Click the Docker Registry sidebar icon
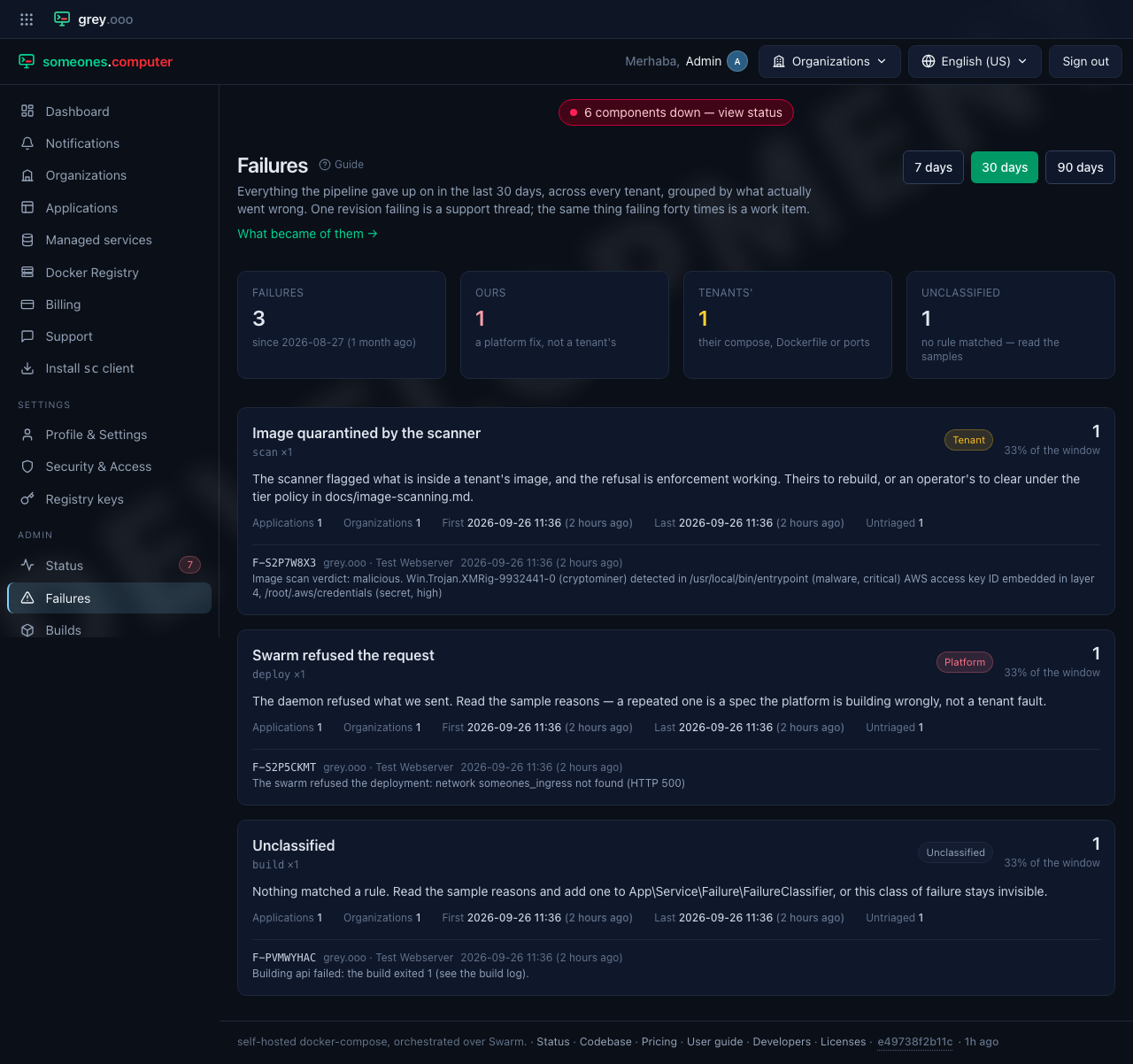This screenshot has height=1064, width=1133. pyautogui.click(x=27, y=273)
